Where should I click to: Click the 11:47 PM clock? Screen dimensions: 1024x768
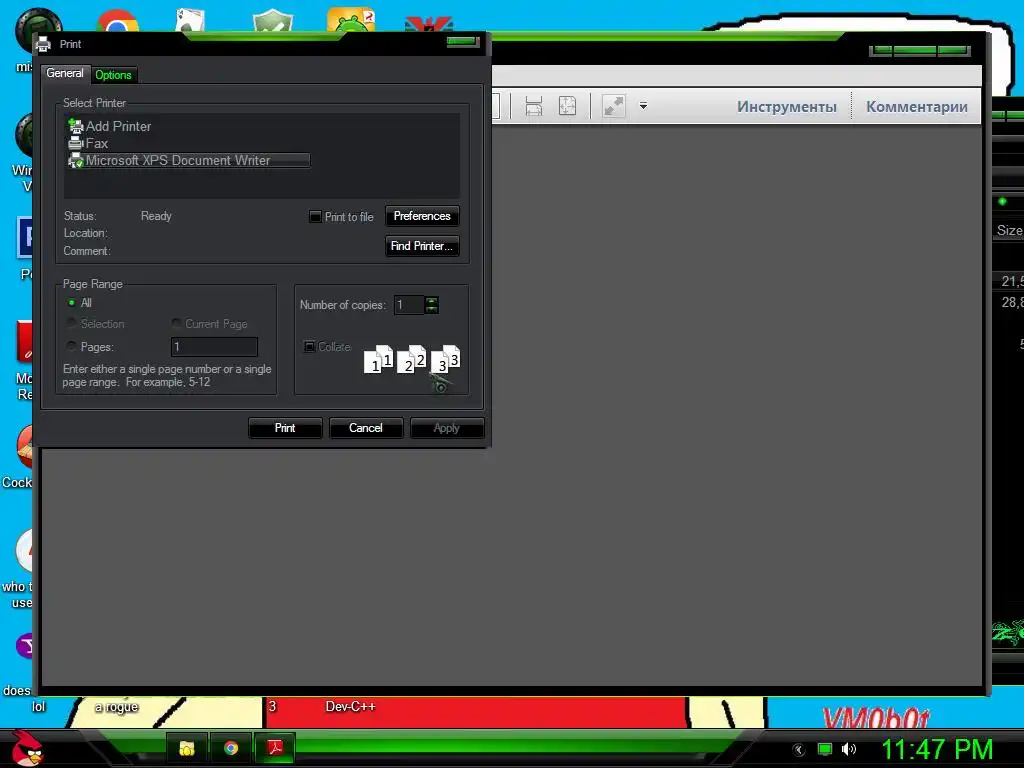click(x=937, y=750)
